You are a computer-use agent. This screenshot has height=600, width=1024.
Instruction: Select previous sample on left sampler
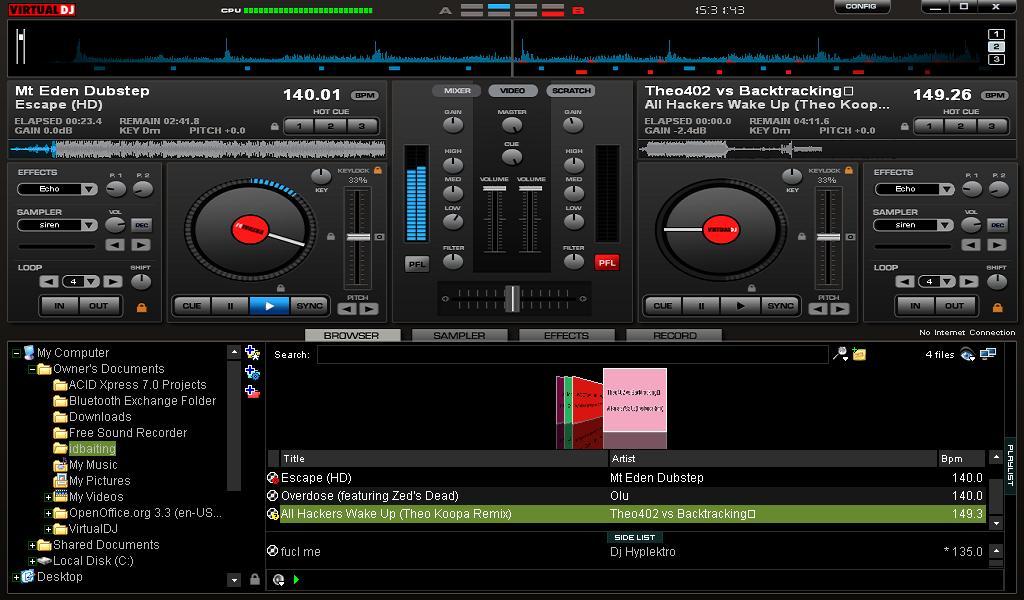[115, 245]
